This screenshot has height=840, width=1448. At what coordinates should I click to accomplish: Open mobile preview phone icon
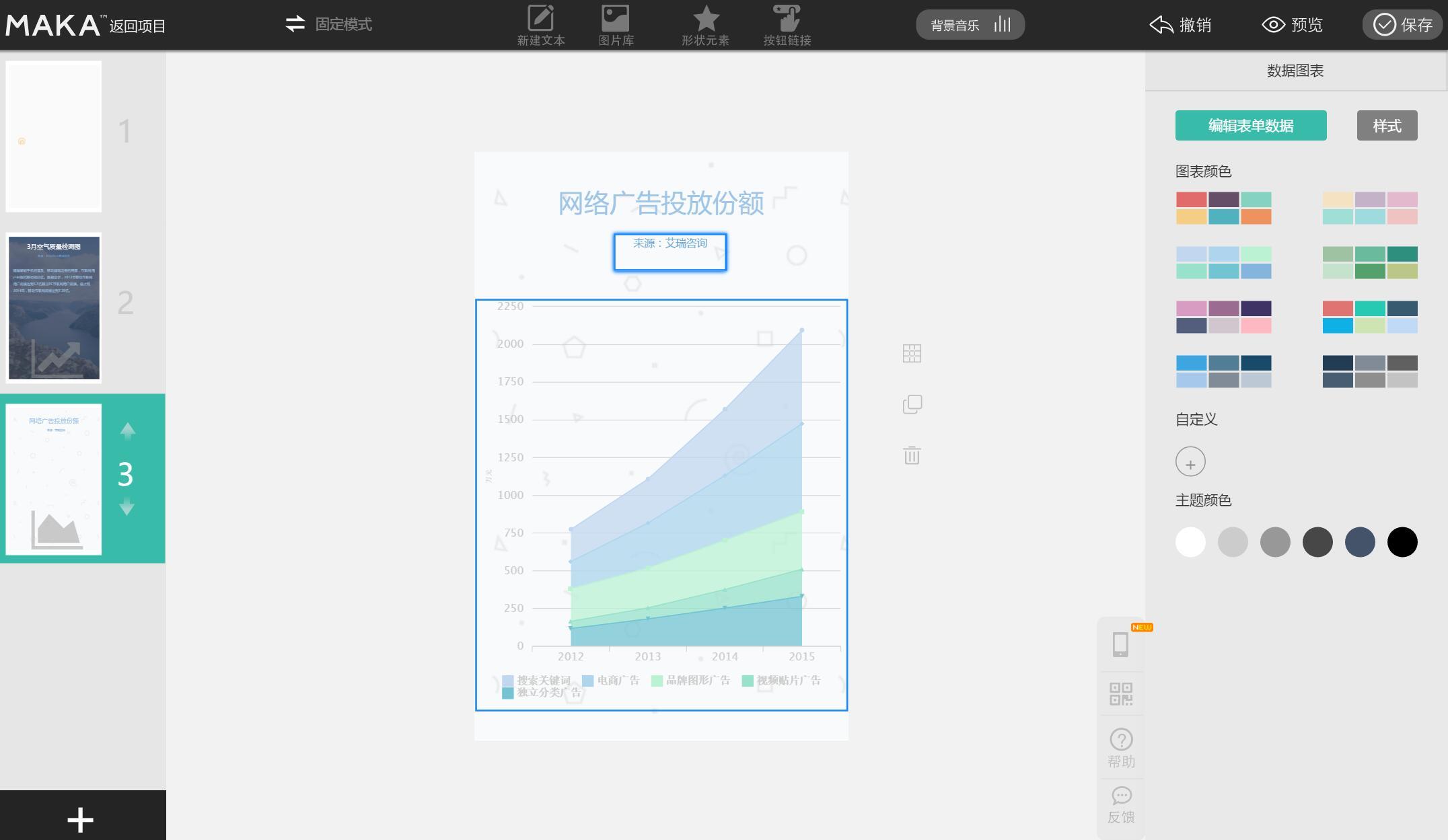(1120, 644)
